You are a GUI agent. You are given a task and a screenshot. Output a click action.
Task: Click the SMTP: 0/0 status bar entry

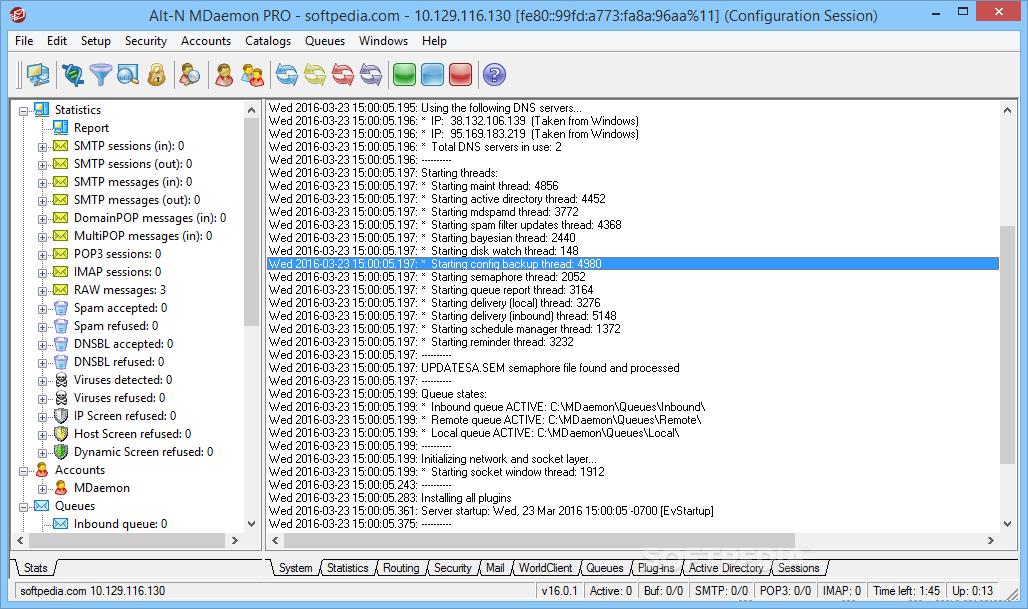tap(721, 591)
